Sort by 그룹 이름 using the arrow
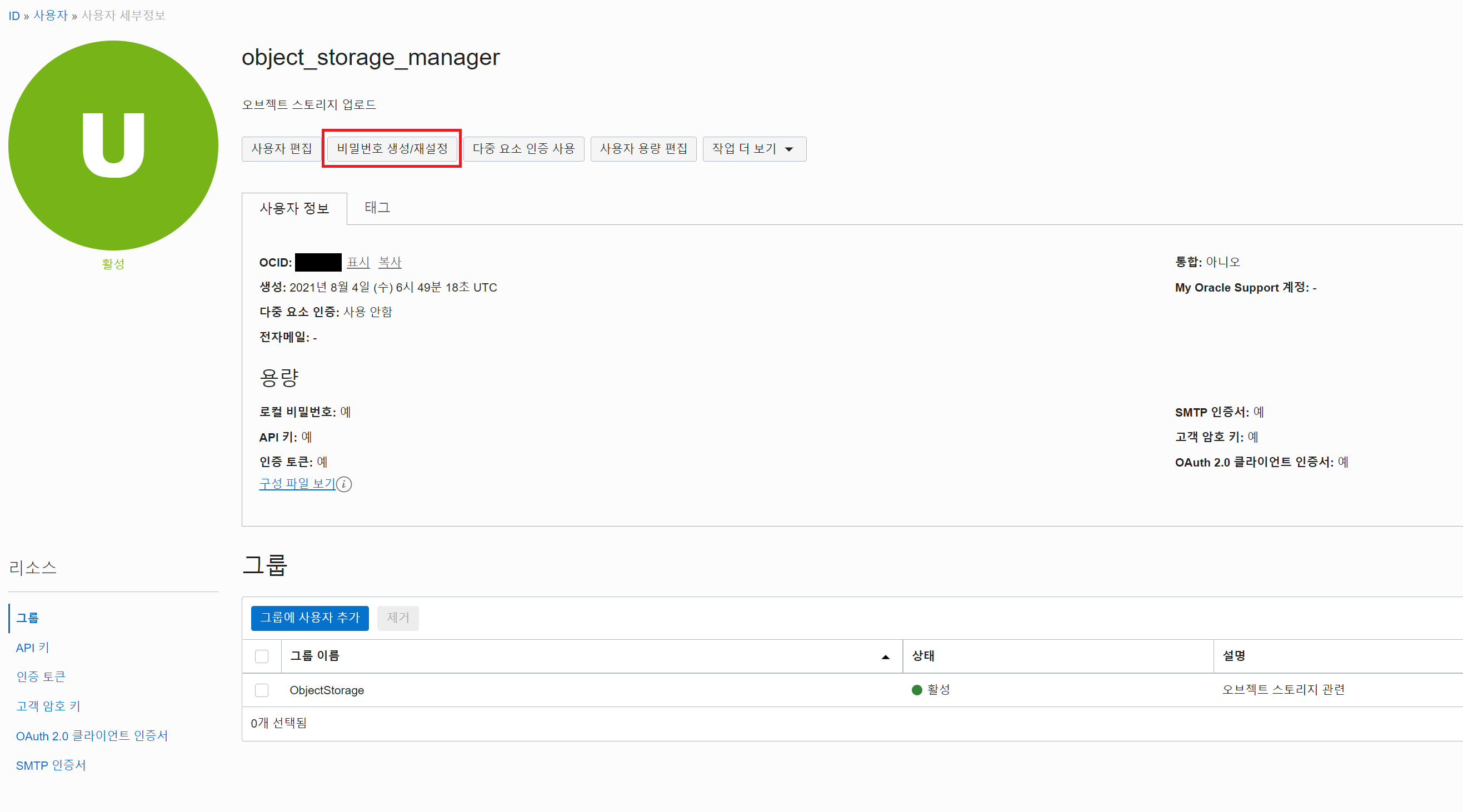The width and height of the screenshot is (1463, 812). 885,657
